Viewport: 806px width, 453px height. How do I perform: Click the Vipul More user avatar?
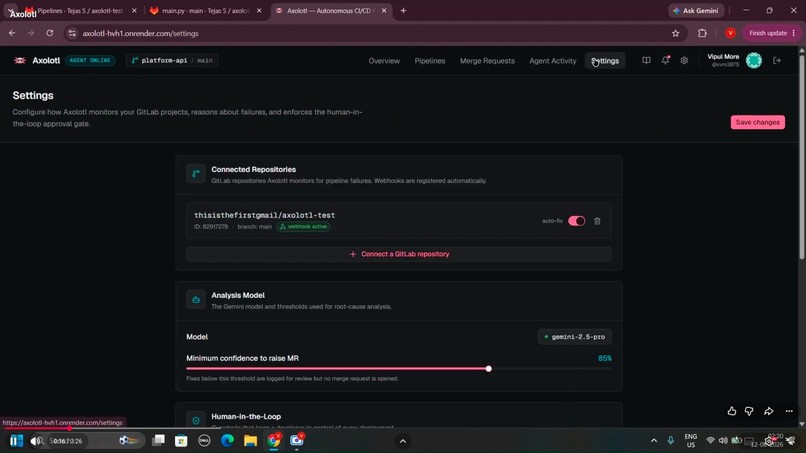(x=754, y=61)
